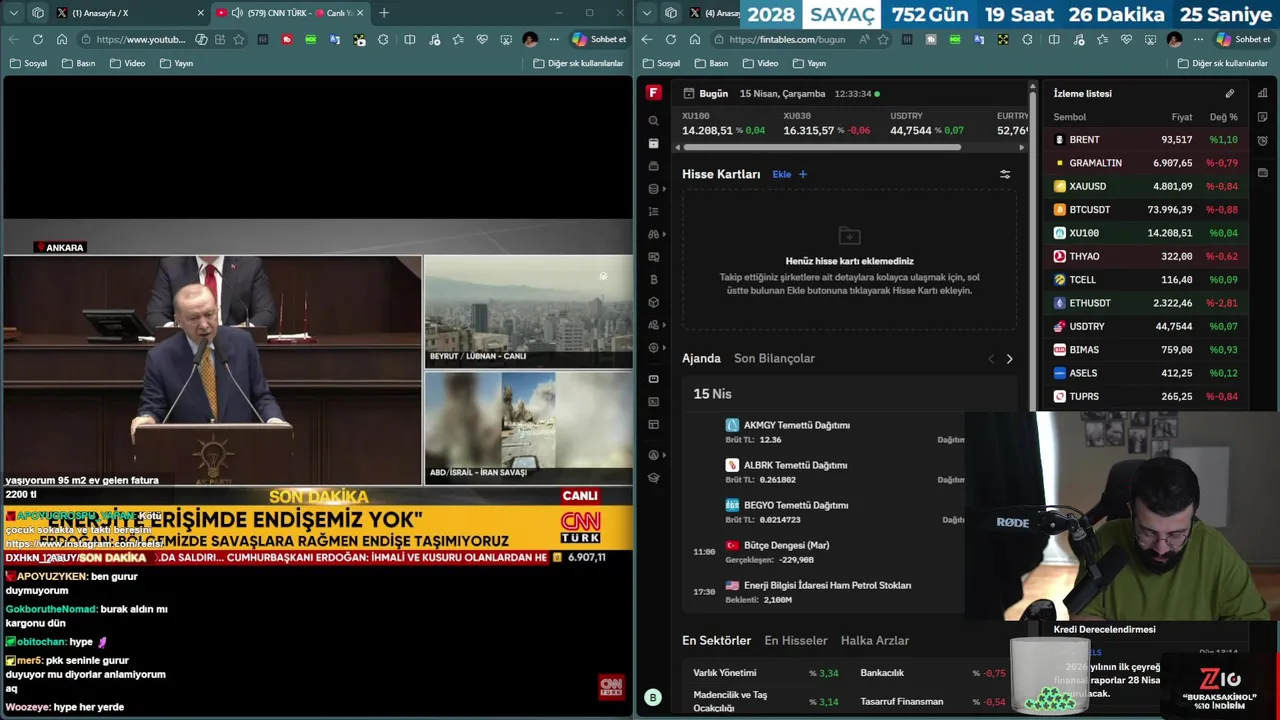Screen dimensions: 1280x720
Task: Go to home in YouTube browser window
Action: point(62,40)
